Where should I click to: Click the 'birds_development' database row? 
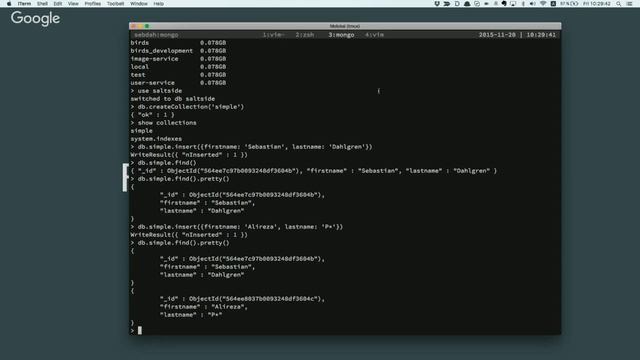(x=178, y=51)
